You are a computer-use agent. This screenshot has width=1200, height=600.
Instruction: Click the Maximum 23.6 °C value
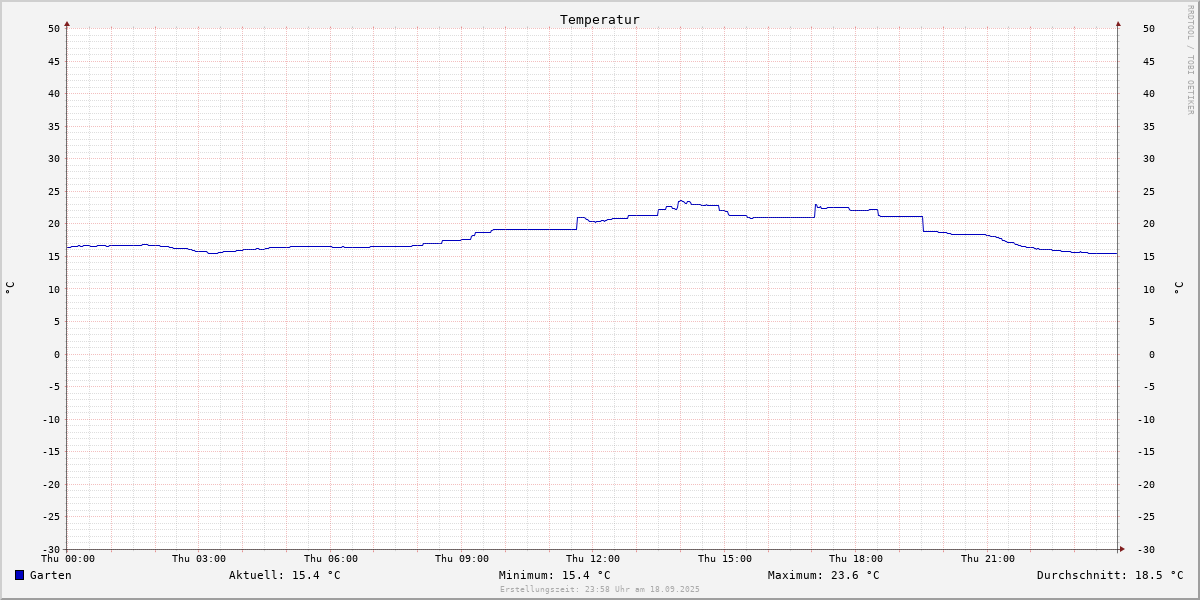823,575
